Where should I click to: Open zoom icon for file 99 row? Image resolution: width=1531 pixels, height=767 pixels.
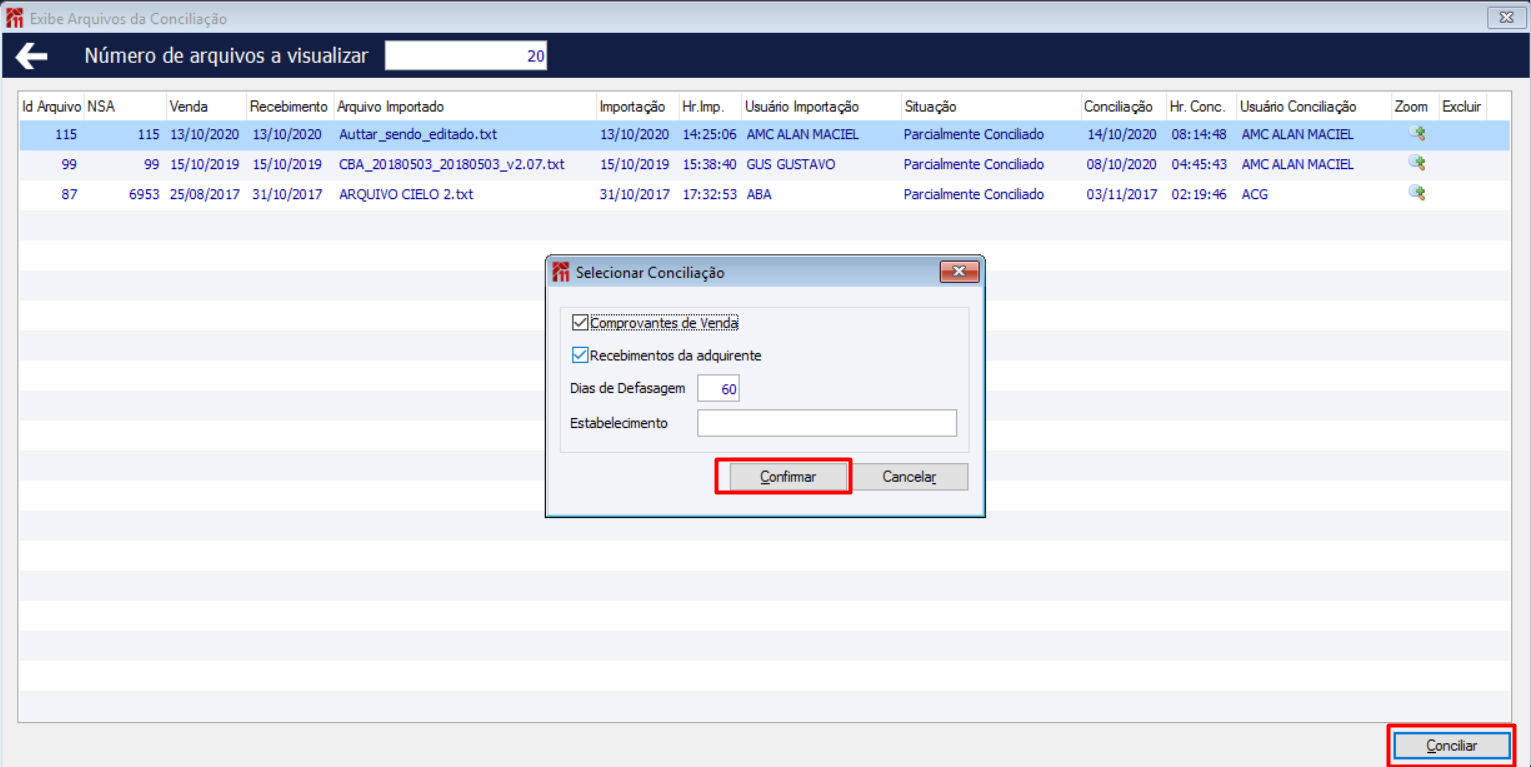click(x=1416, y=164)
